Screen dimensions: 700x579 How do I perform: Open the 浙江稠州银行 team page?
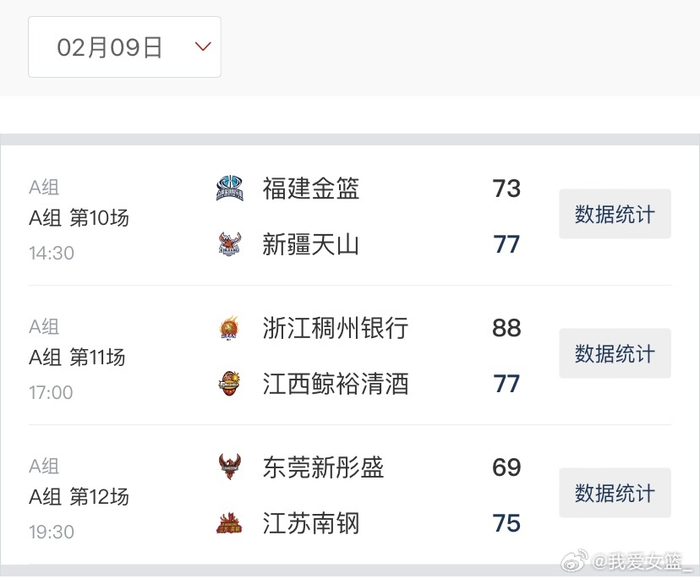[335, 328]
